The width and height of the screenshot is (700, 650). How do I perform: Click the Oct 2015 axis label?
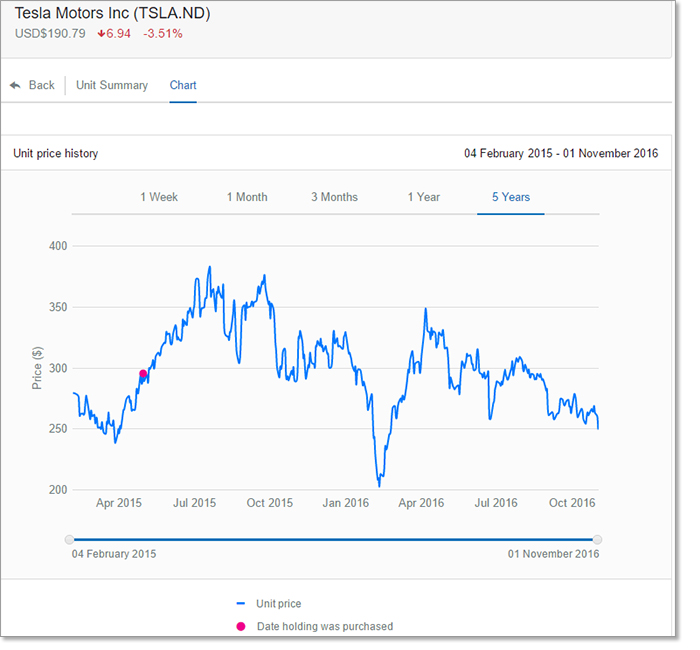[x=270, y=503]
